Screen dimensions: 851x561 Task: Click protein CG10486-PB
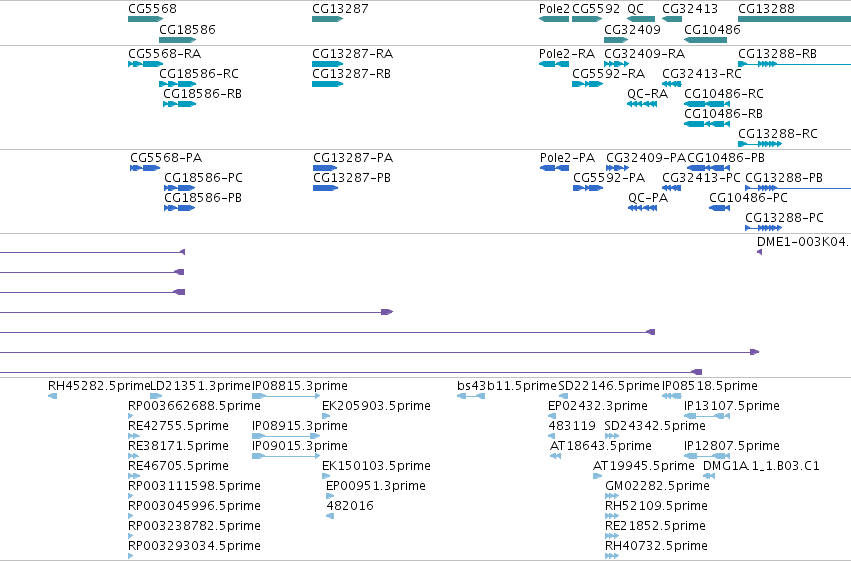coord(726,158)
